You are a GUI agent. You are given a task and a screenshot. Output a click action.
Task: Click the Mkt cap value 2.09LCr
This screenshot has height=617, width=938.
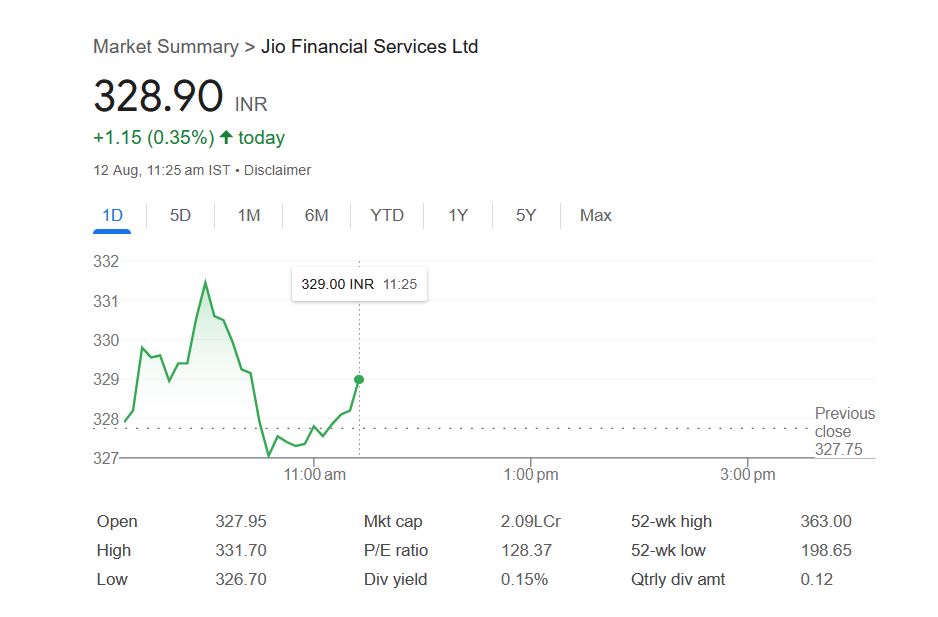click(530, 522)
